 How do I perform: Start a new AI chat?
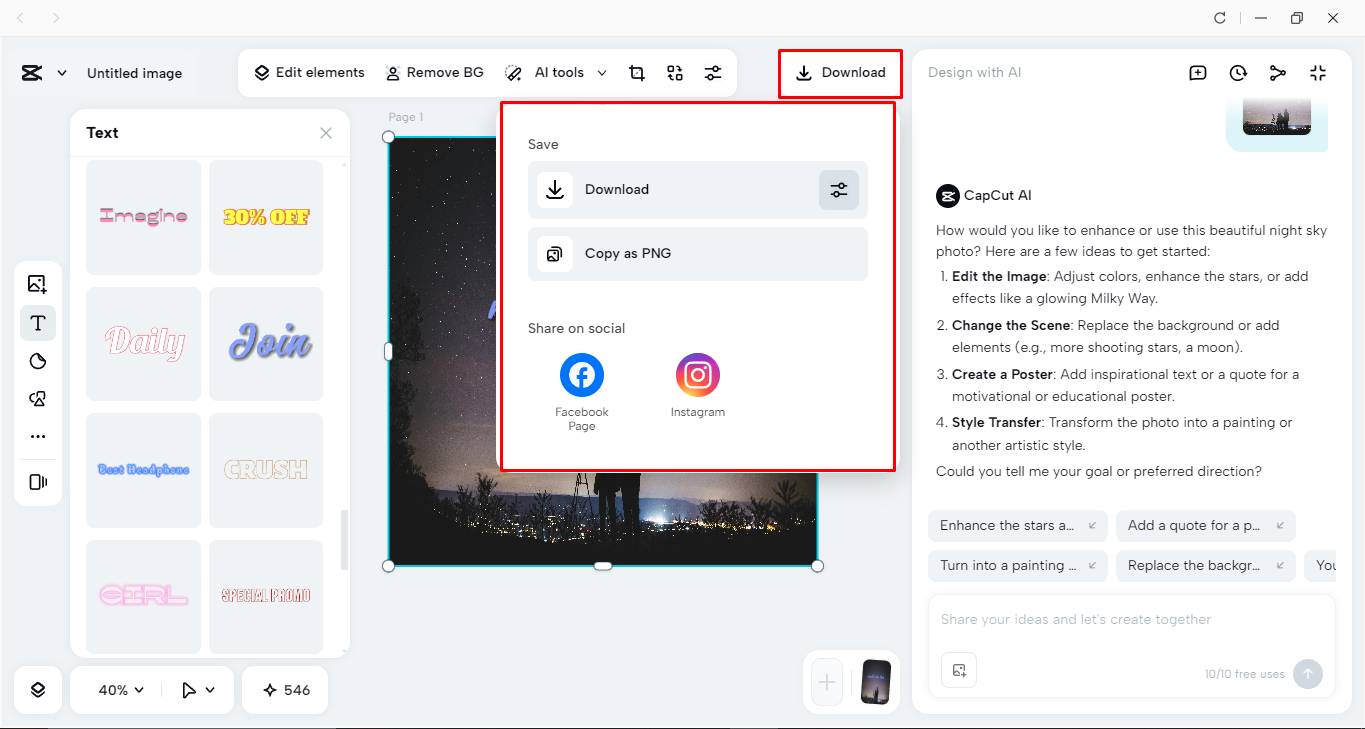(1198, 73)
